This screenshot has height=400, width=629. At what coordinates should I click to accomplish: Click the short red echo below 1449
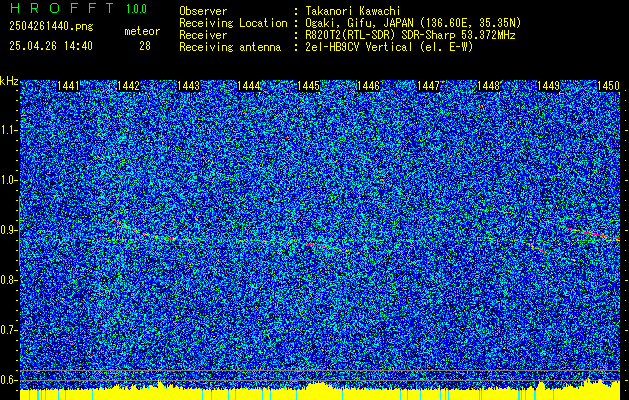click(x=537, y=248)
